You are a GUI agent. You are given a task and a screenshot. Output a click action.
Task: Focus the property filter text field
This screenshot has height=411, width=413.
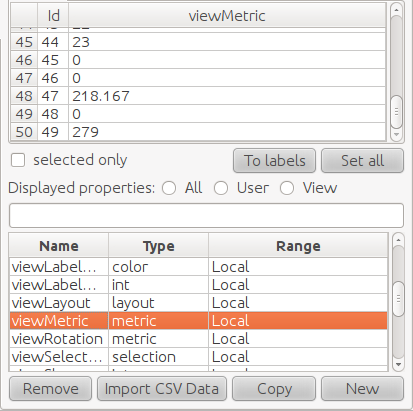pyautogui.click(x=206, y=216)
